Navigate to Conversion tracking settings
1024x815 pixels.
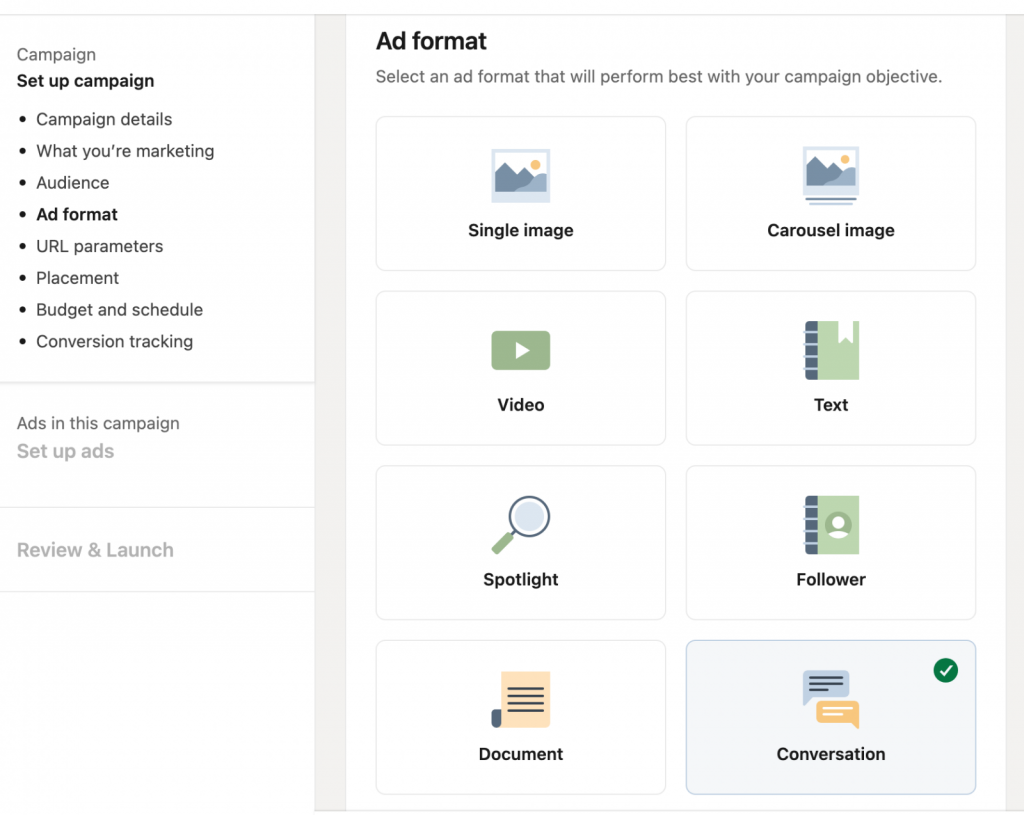pos(114,341)
